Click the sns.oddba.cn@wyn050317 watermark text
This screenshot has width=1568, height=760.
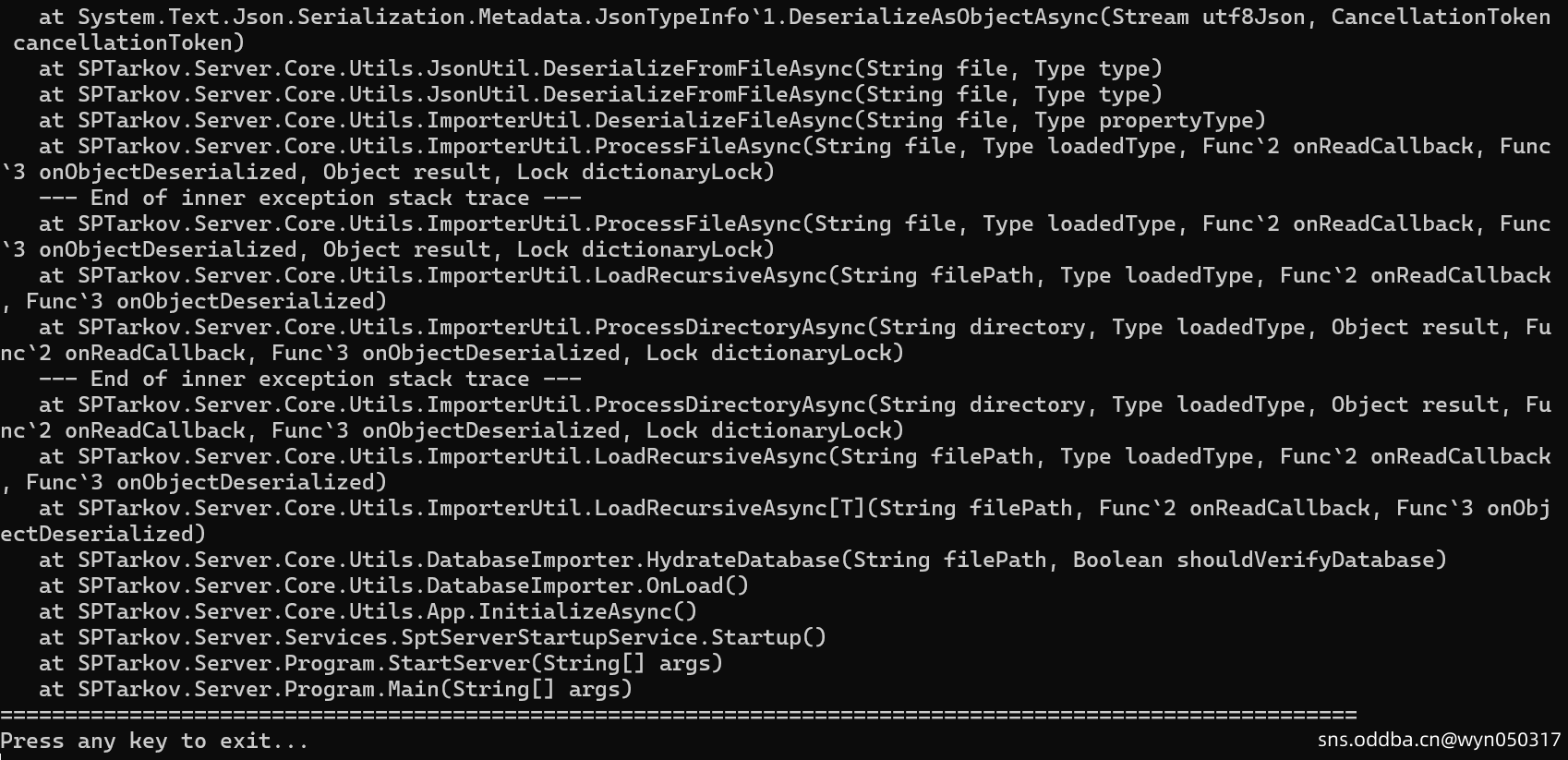click(x=1439, y=739)
